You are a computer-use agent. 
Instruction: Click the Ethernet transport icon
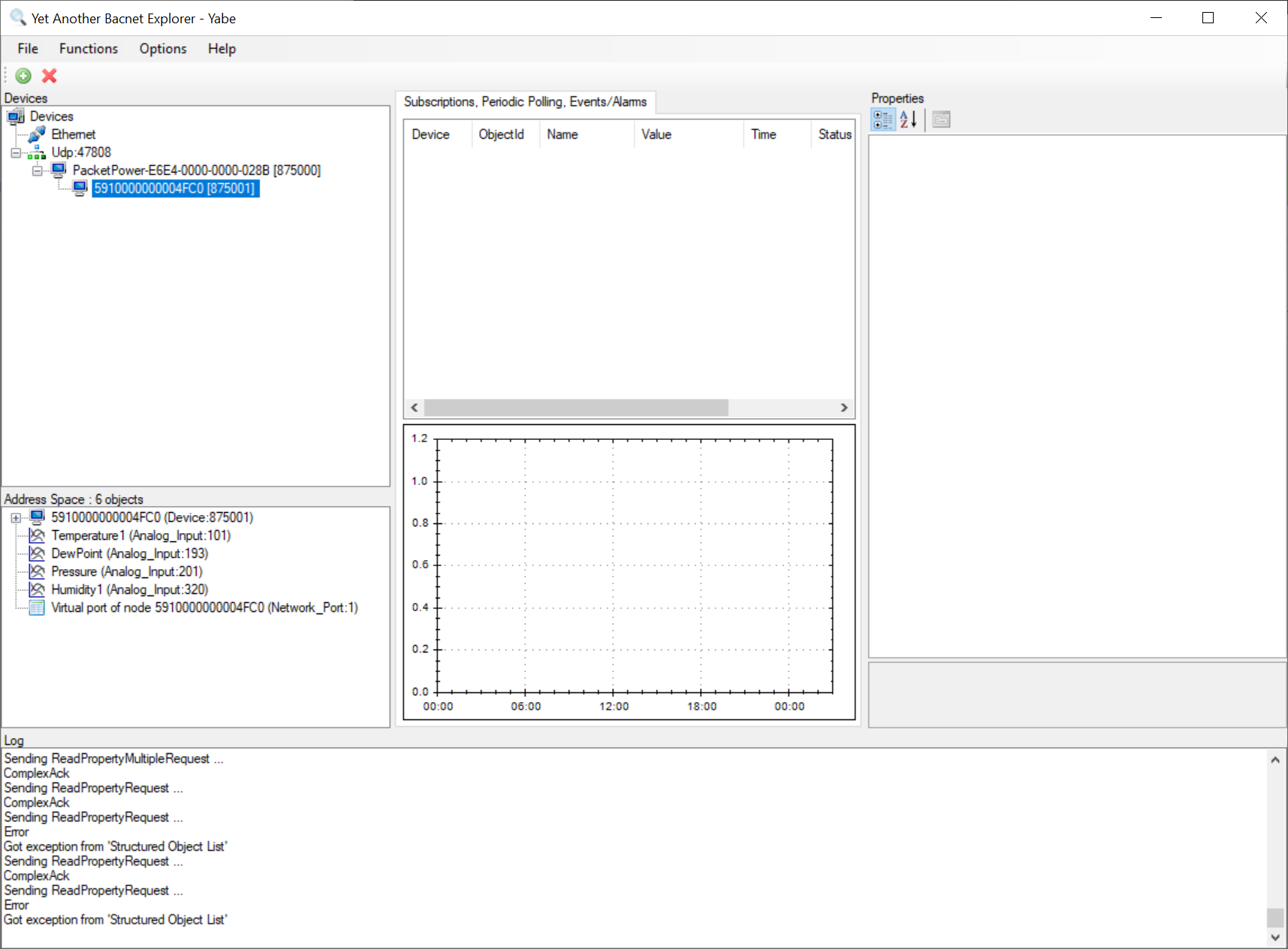point(37,134)
